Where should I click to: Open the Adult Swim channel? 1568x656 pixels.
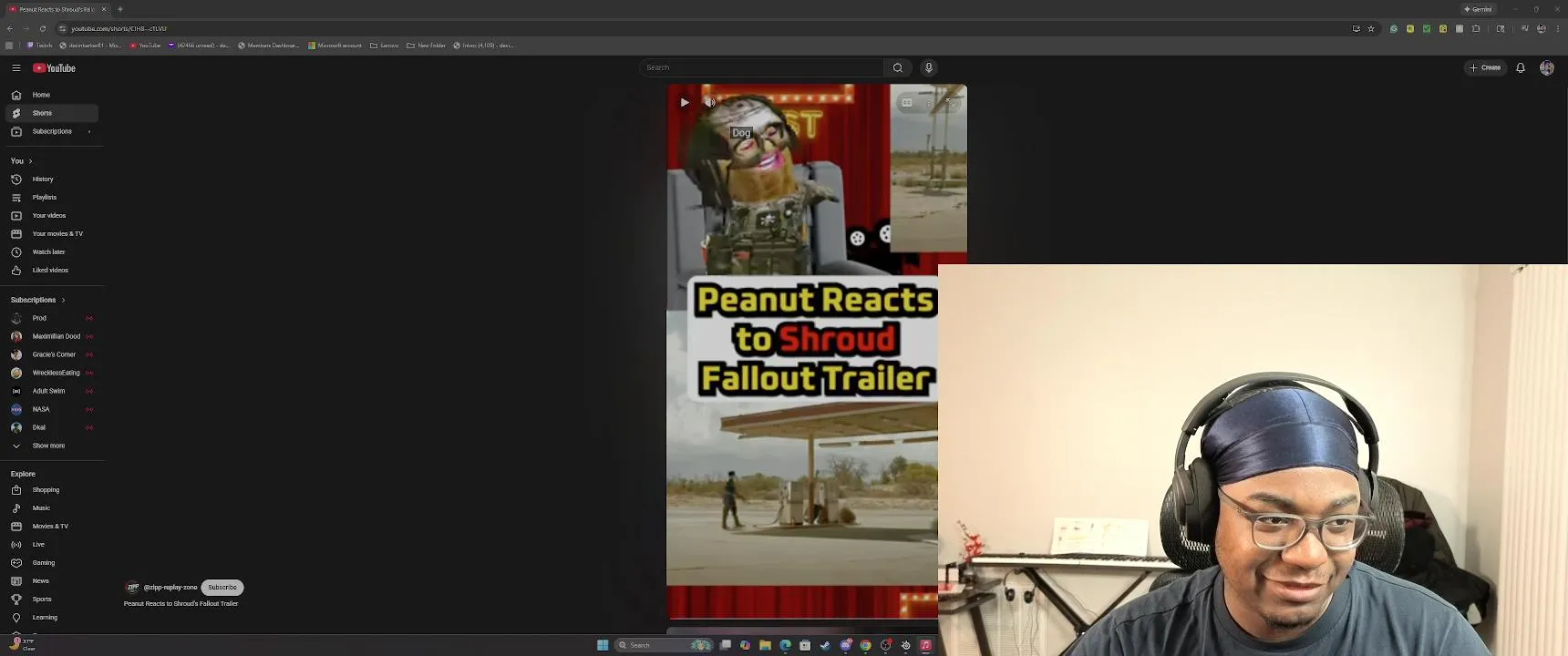pos(52,391)
